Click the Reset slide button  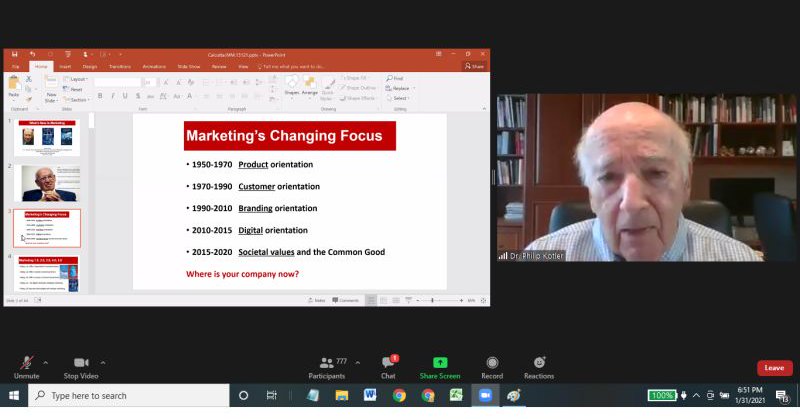click(x=72, y=89)
